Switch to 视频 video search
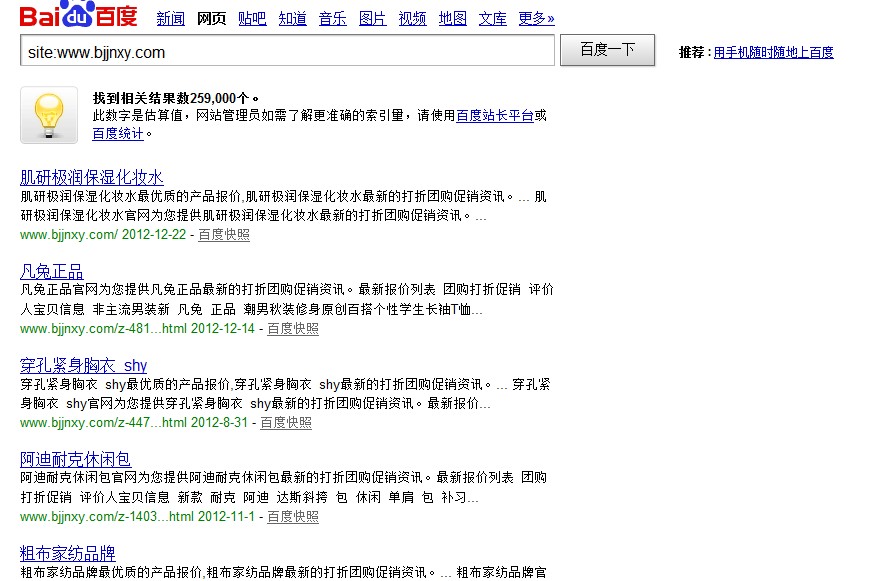 pos(412,18)
